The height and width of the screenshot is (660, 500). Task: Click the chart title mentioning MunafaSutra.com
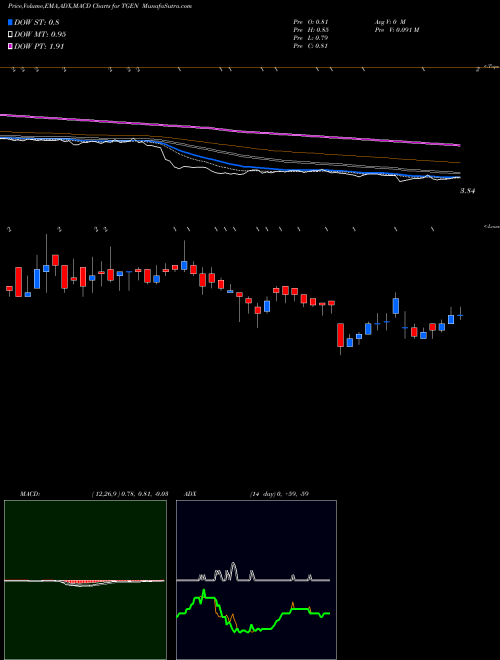(x=100, y=6)
